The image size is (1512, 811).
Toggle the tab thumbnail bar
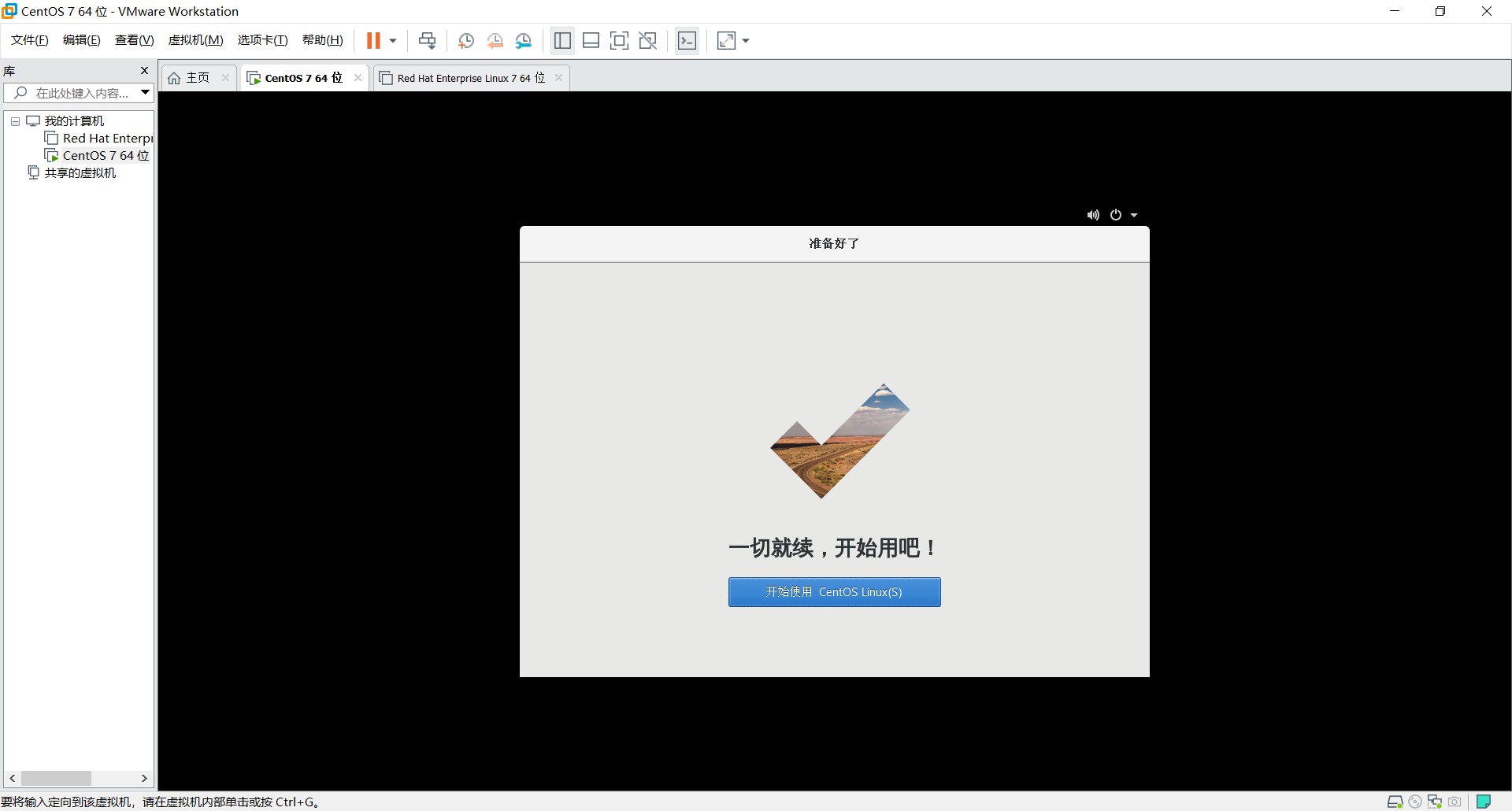591,40
